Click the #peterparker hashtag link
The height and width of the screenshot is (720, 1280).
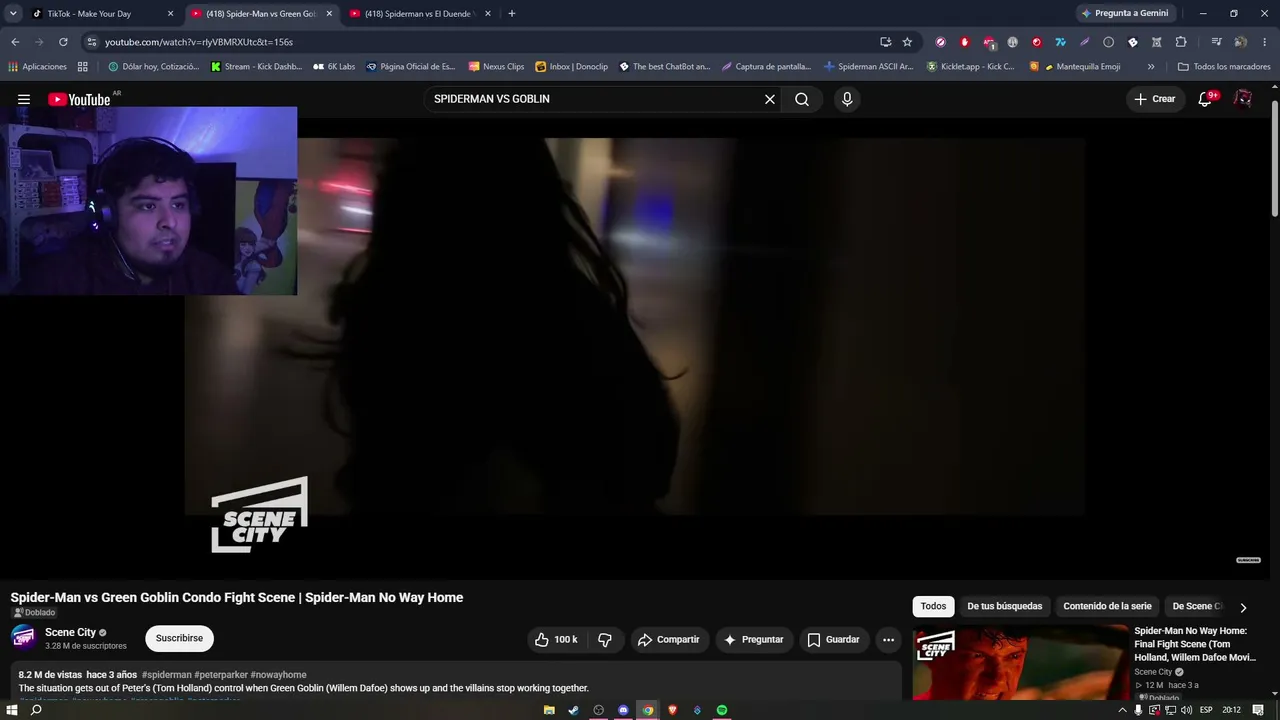coord(221,675)
